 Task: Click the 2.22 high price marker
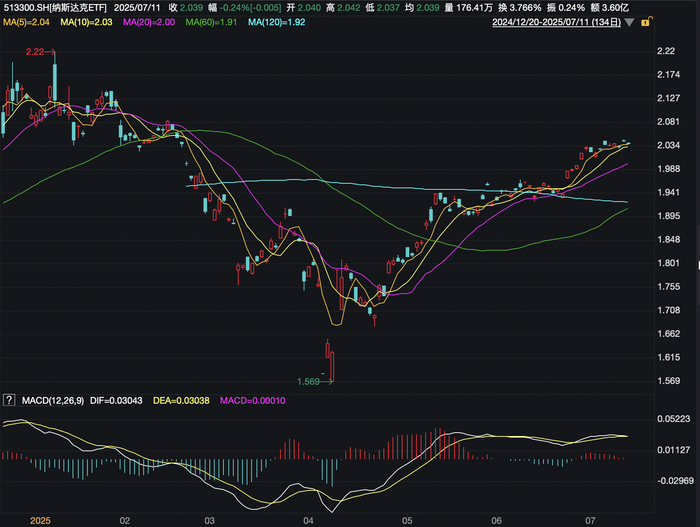pos(35,51)
